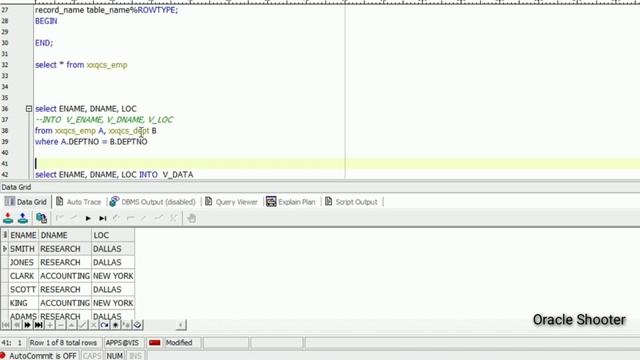Image resolution: width=640 pixels, height=360 pixels.
Task: Click the post edit checkmark navigator button
Action: (82, 325)
